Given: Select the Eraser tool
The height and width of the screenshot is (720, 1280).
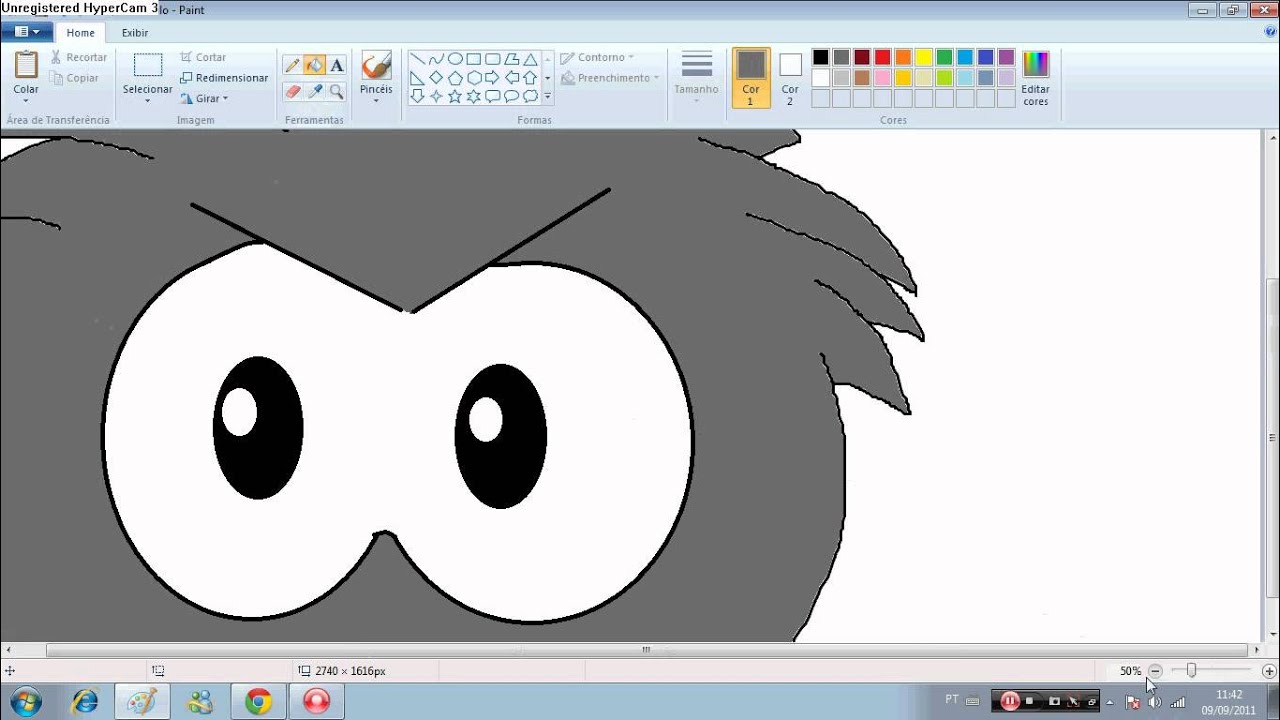Looking at the screenshot, I should click(x=293, y=92).
